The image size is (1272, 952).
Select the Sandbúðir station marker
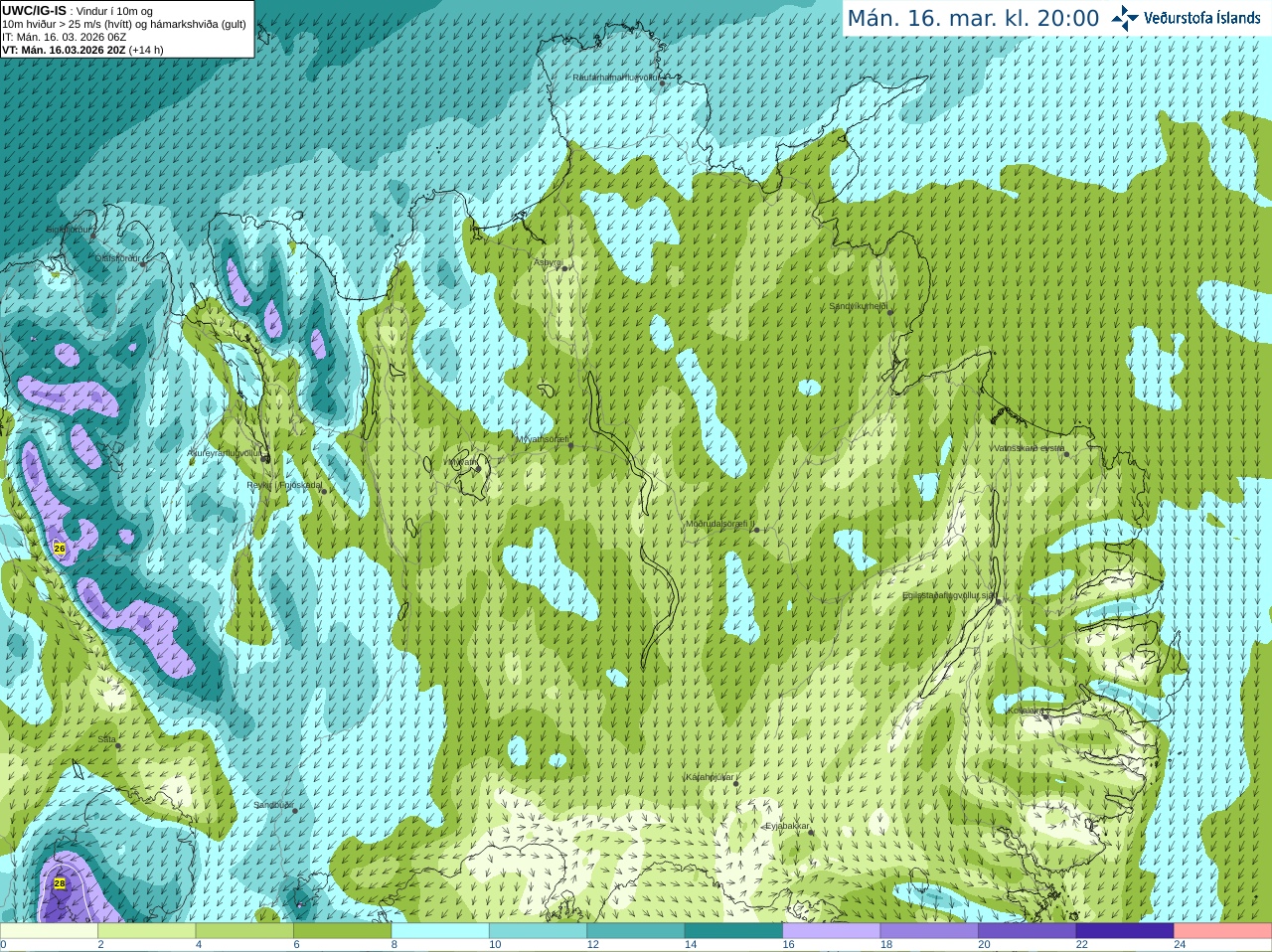pyautogui.click(x=294, y=810)
